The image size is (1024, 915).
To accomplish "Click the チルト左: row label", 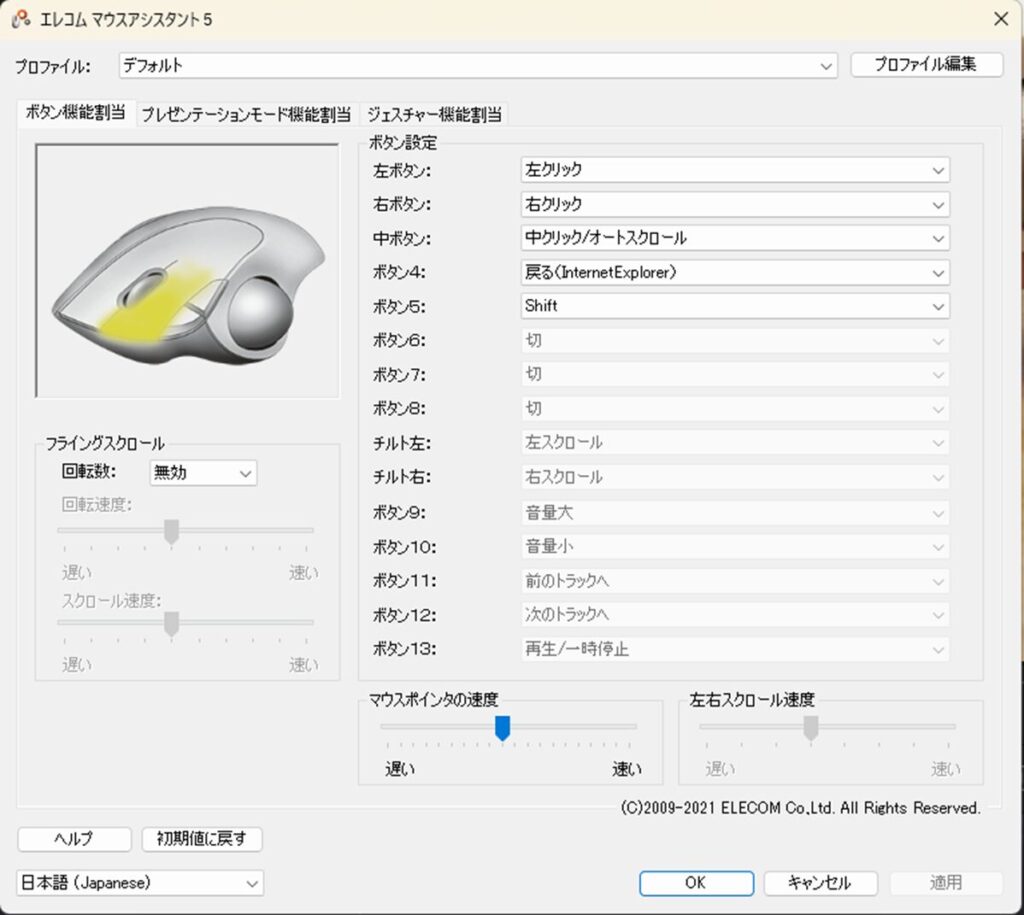I will (402, 443).
